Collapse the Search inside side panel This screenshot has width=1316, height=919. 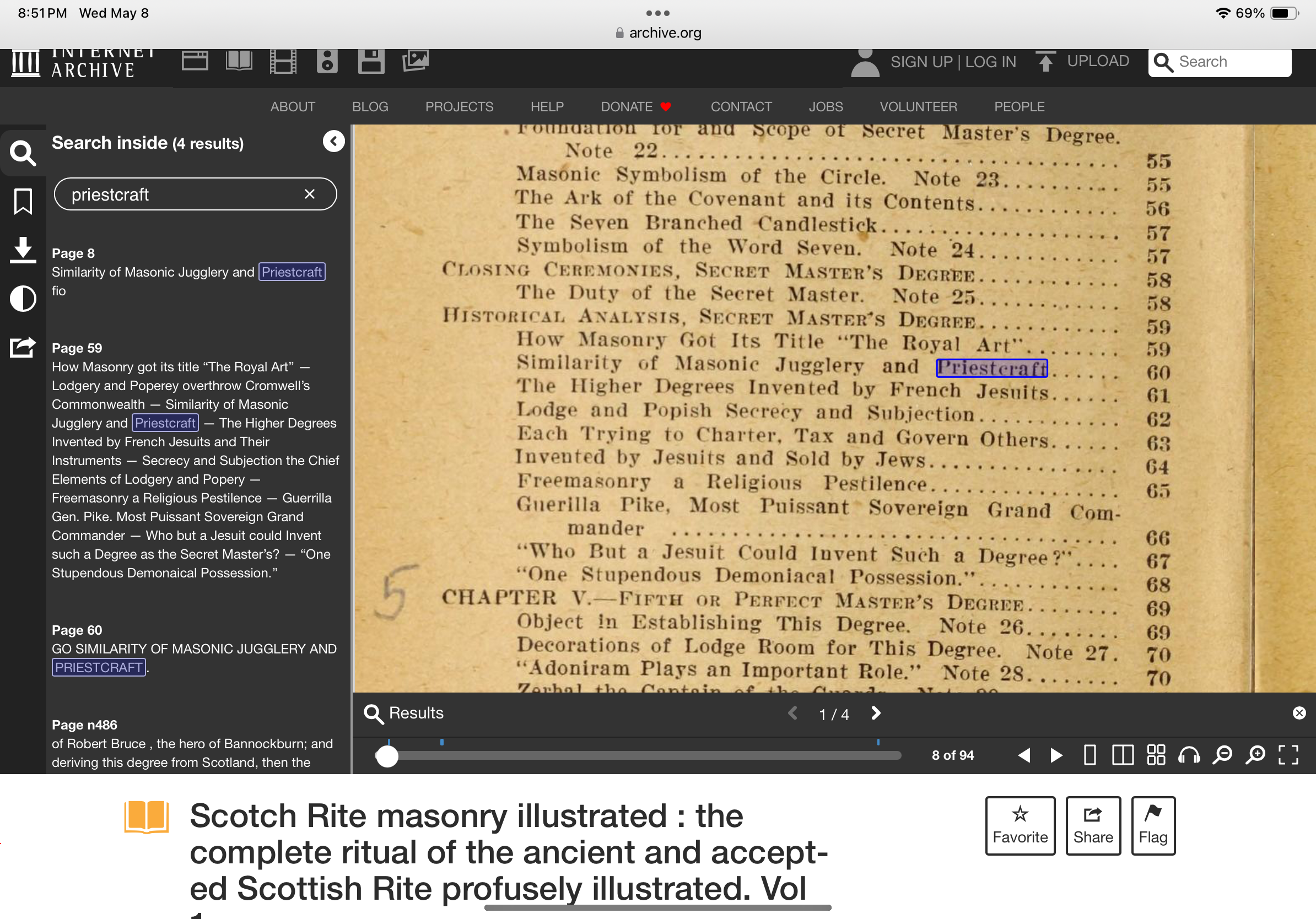point(333,141)
